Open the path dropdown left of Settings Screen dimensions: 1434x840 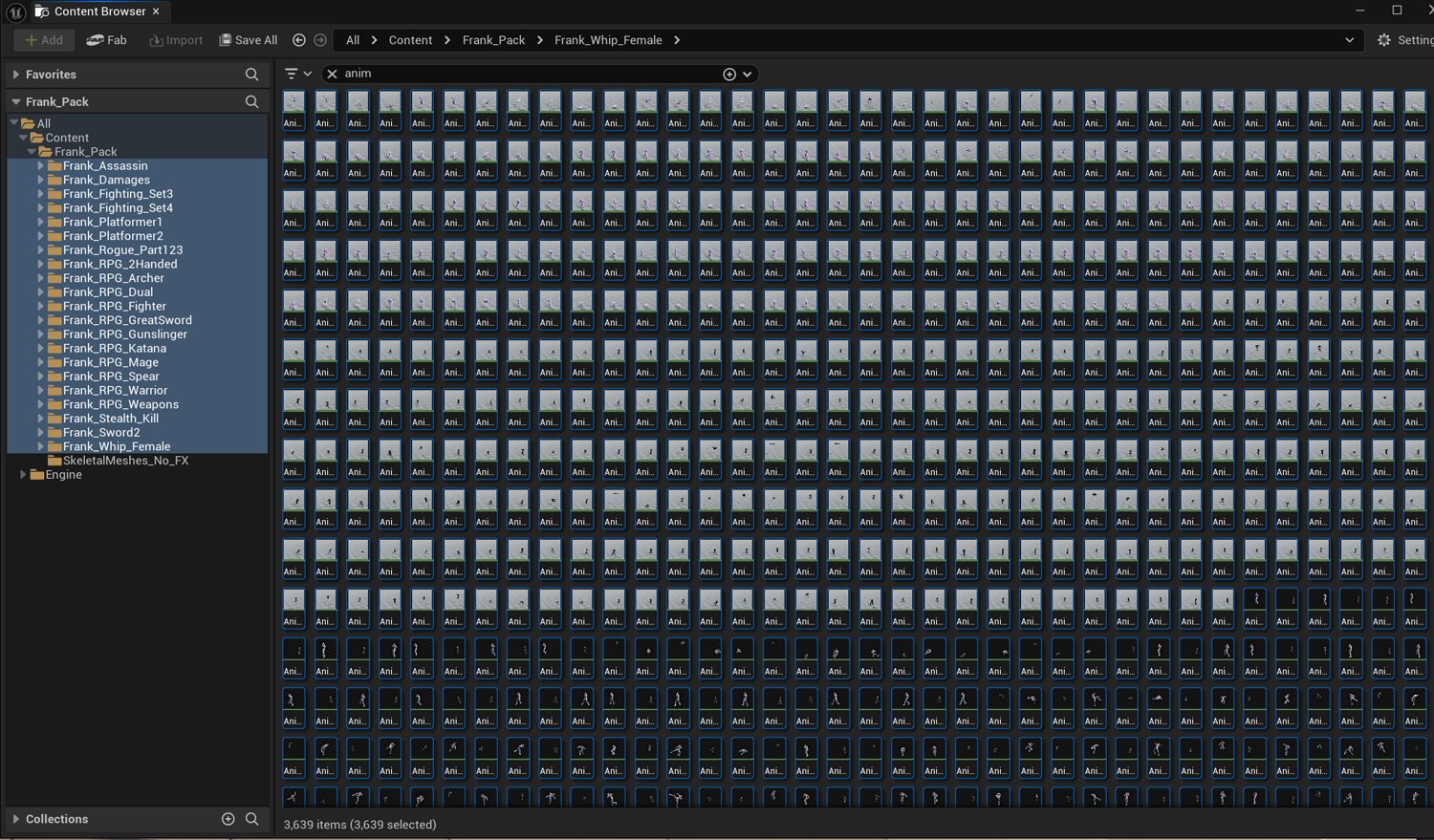[x=1349, y=40]
